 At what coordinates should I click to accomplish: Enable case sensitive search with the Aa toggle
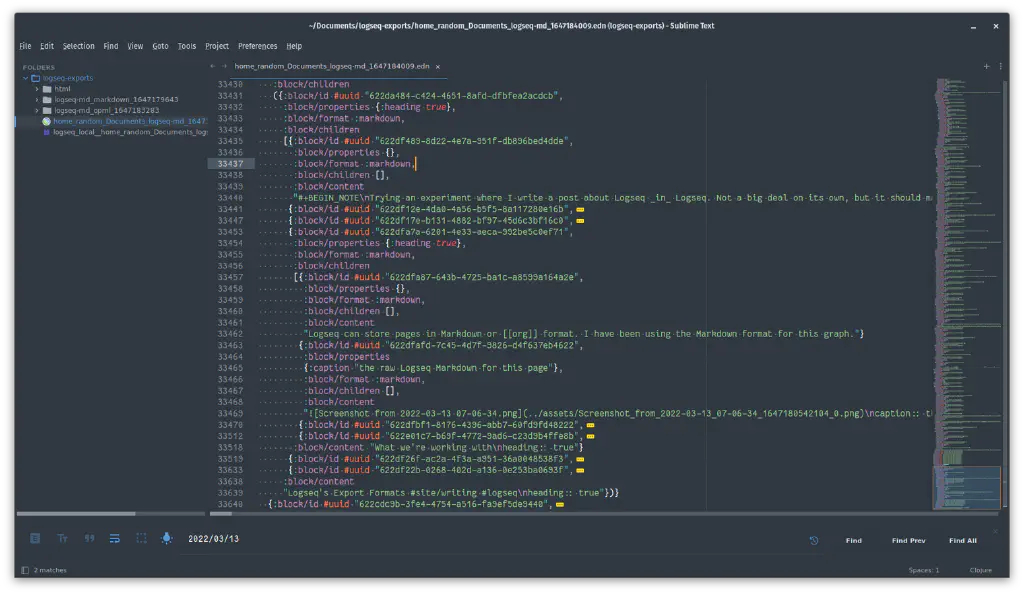click(x=62, y=538)
